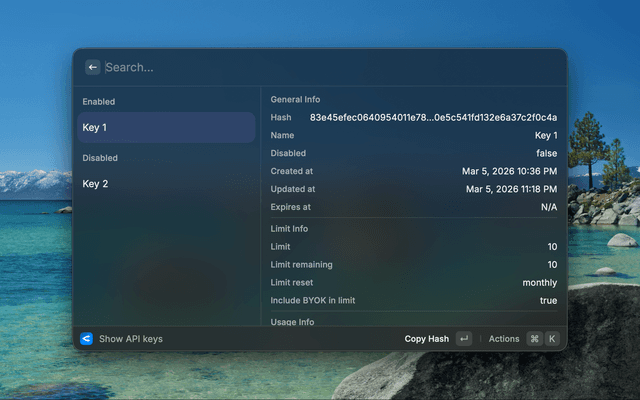This screenshot has height=400, width=640.
Task: Click the Limit reset monthly value
Action: tap(539, 283)
